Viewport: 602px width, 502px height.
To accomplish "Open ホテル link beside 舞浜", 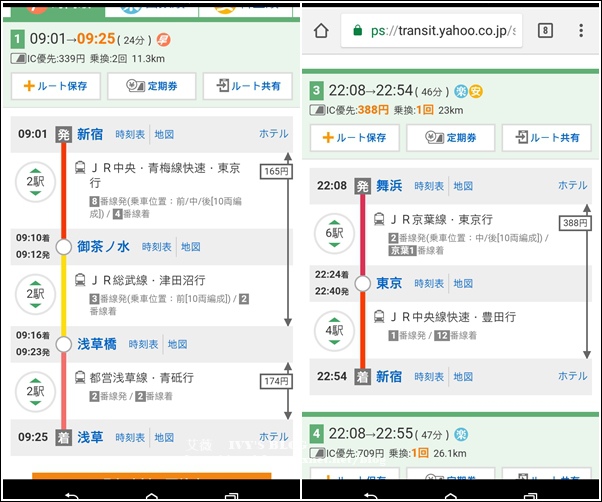I will [x=573, y=185].
